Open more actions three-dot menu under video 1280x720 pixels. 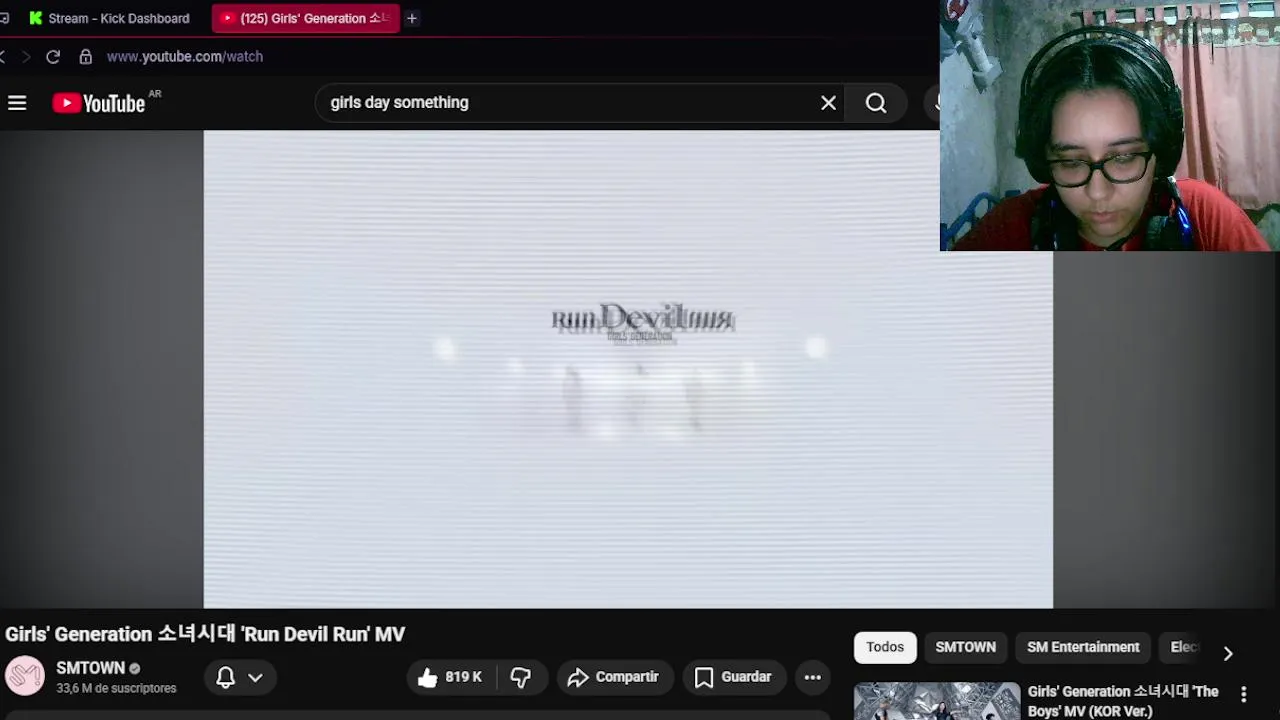(813, 677)
